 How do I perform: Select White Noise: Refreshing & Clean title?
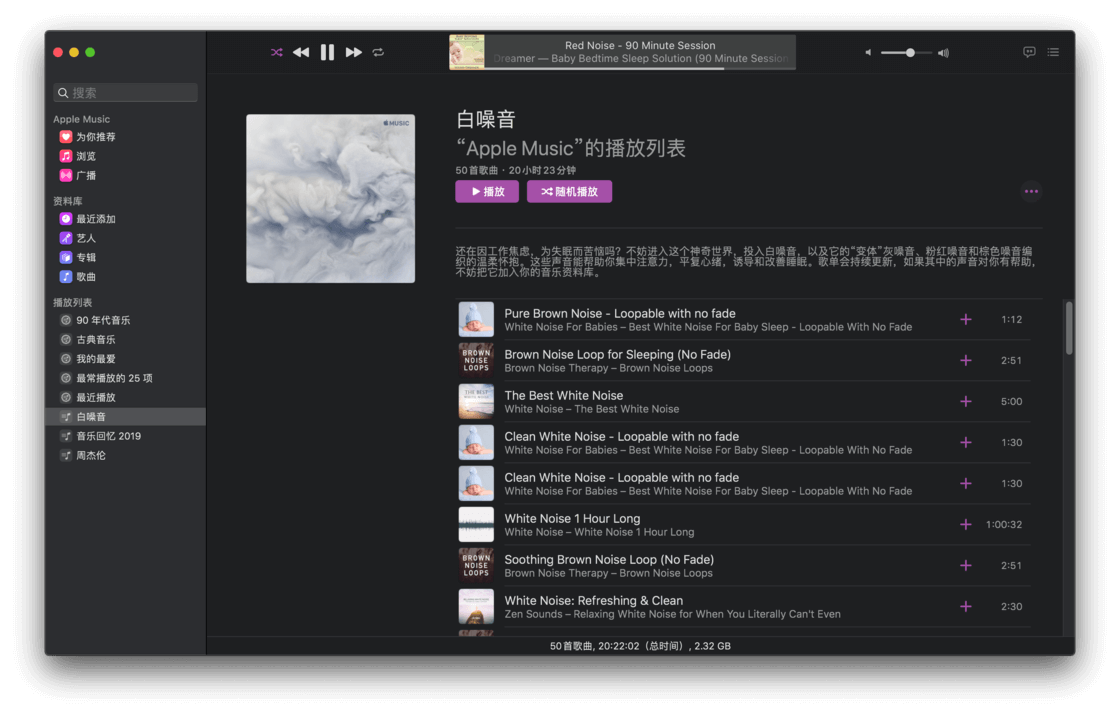tap(594, 601)
